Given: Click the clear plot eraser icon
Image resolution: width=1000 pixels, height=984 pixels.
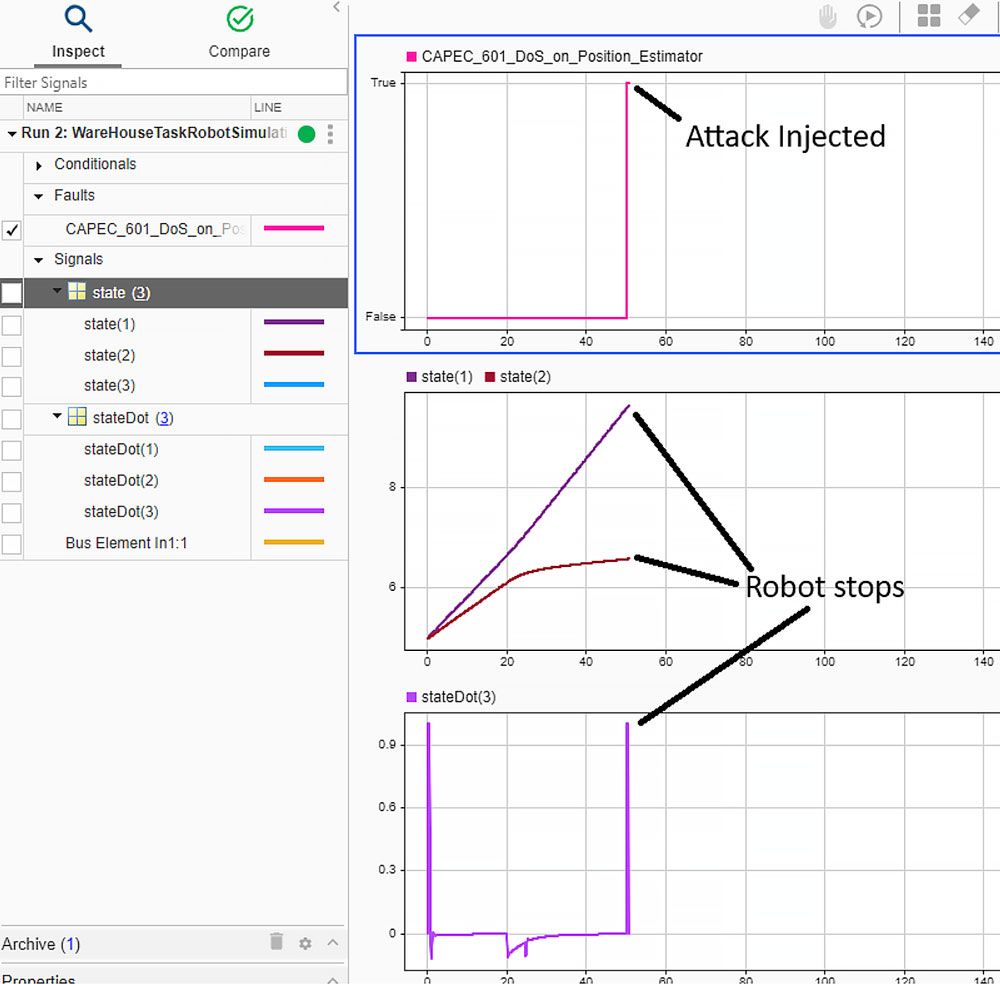Looking at the screenshot, I should (x=968, y=16).
